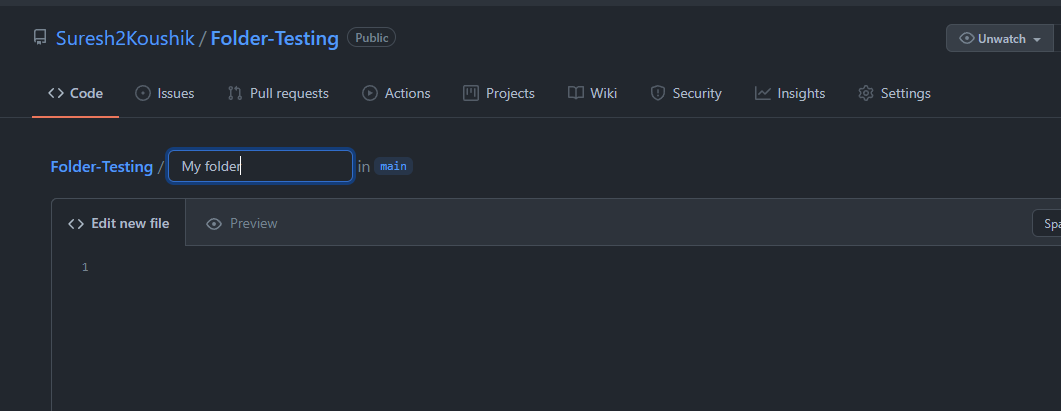Image resolution: width=1061 pixels, height=411 pixels.
Task: Open the Issues tab
Action: click(164, 93)
